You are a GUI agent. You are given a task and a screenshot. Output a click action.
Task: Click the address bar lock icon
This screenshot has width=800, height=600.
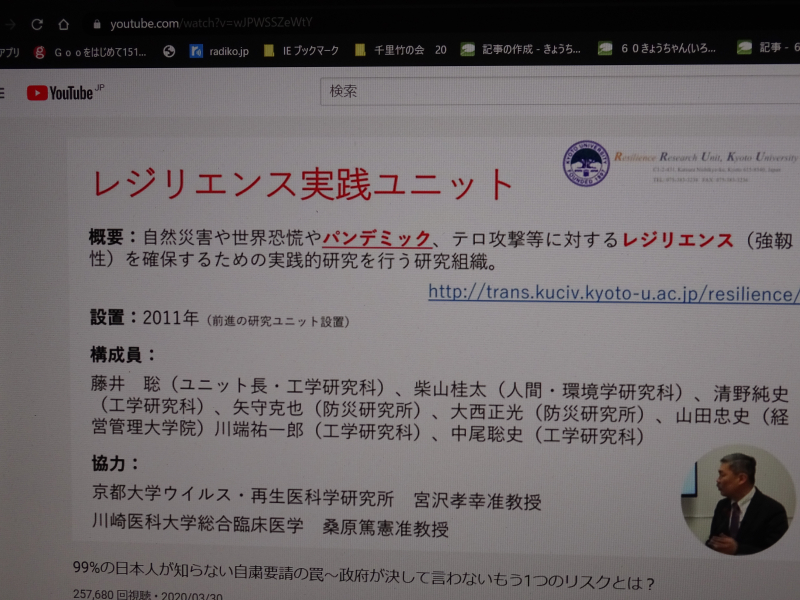tap(97, 24)
